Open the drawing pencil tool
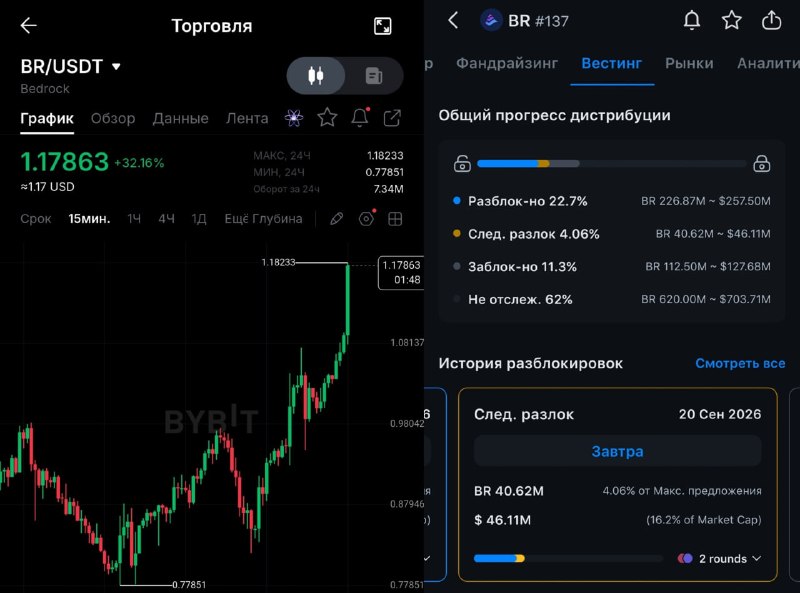 click(336, 219)
